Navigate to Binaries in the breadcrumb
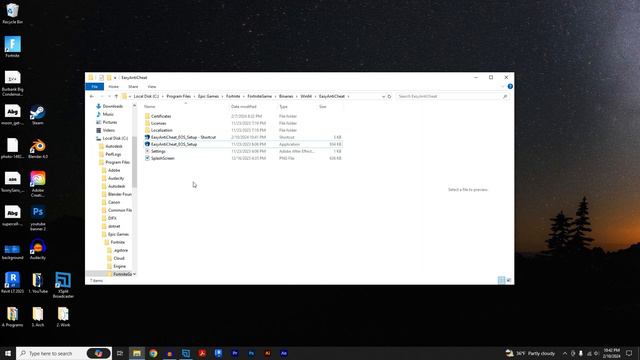The height and width of the screenshot is (360, 640). coord(286,96)
